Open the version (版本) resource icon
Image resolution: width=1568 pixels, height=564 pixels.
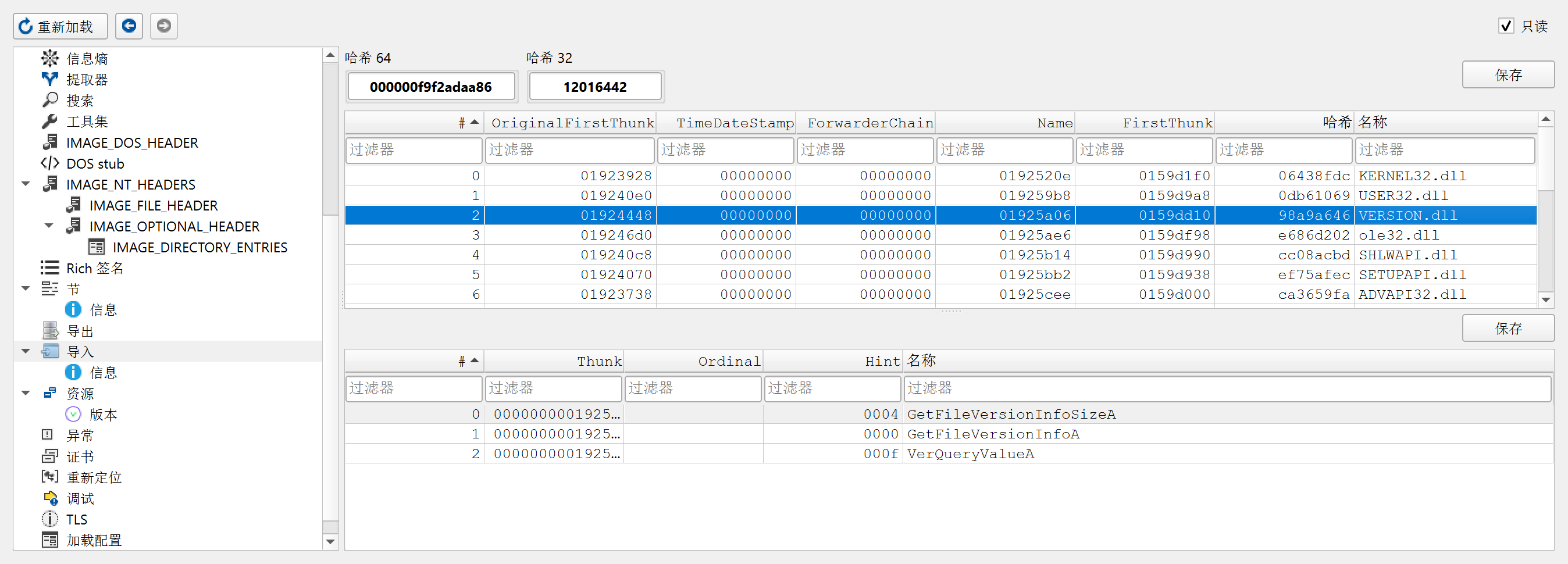tap(73, 415)
